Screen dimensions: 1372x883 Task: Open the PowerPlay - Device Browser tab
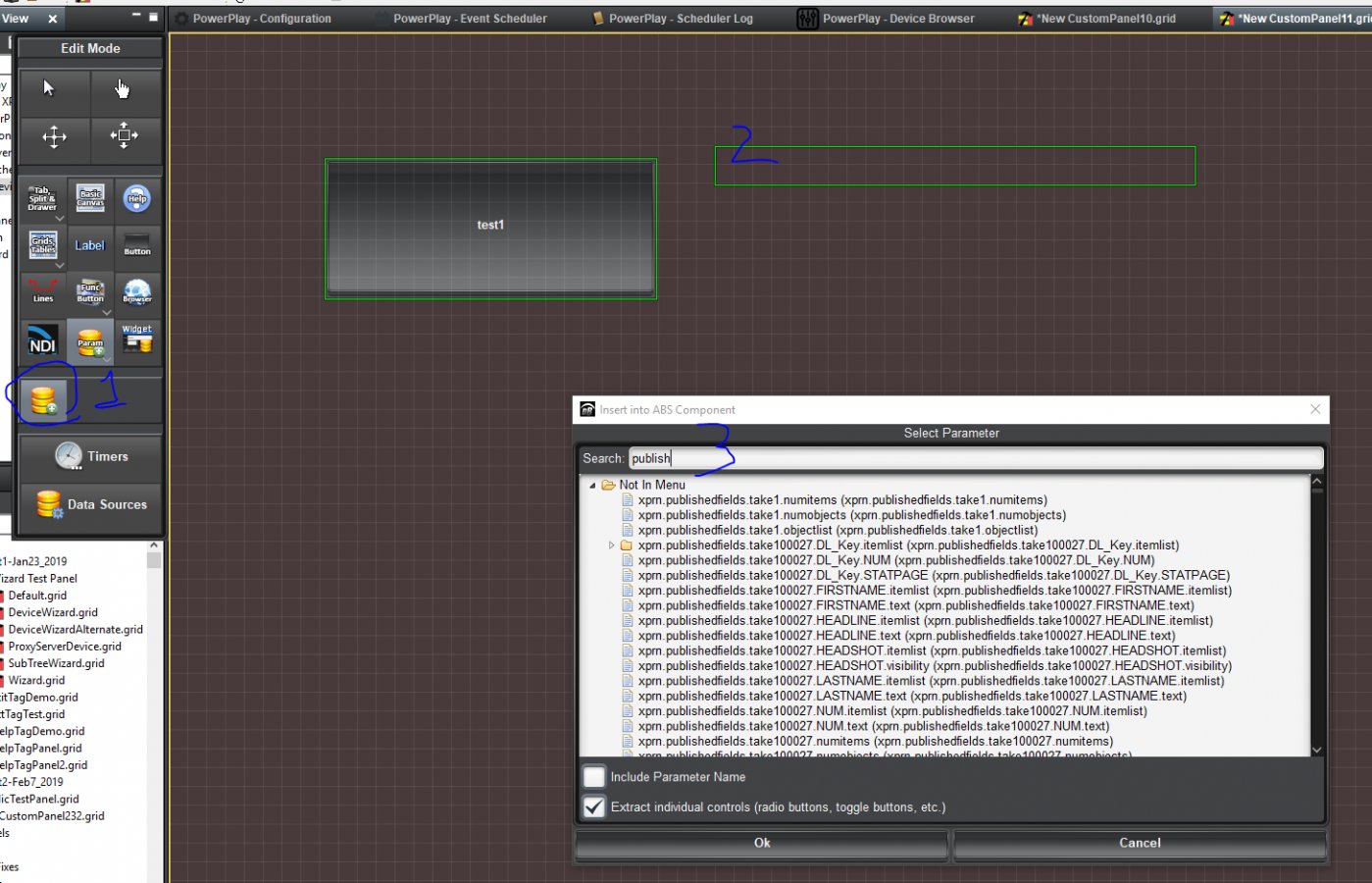(897, 19)
